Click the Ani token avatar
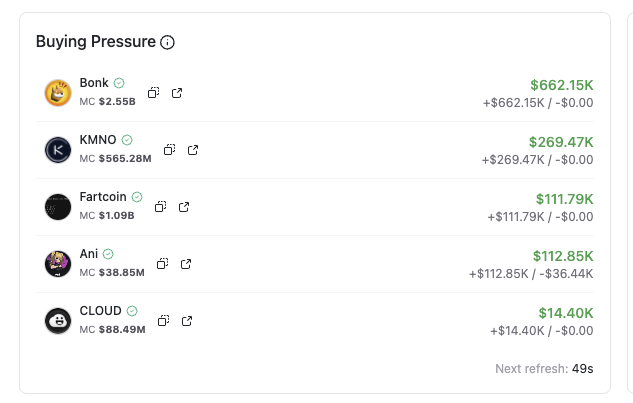Viewport: 633px width, 403px height. tap(58, 264)
